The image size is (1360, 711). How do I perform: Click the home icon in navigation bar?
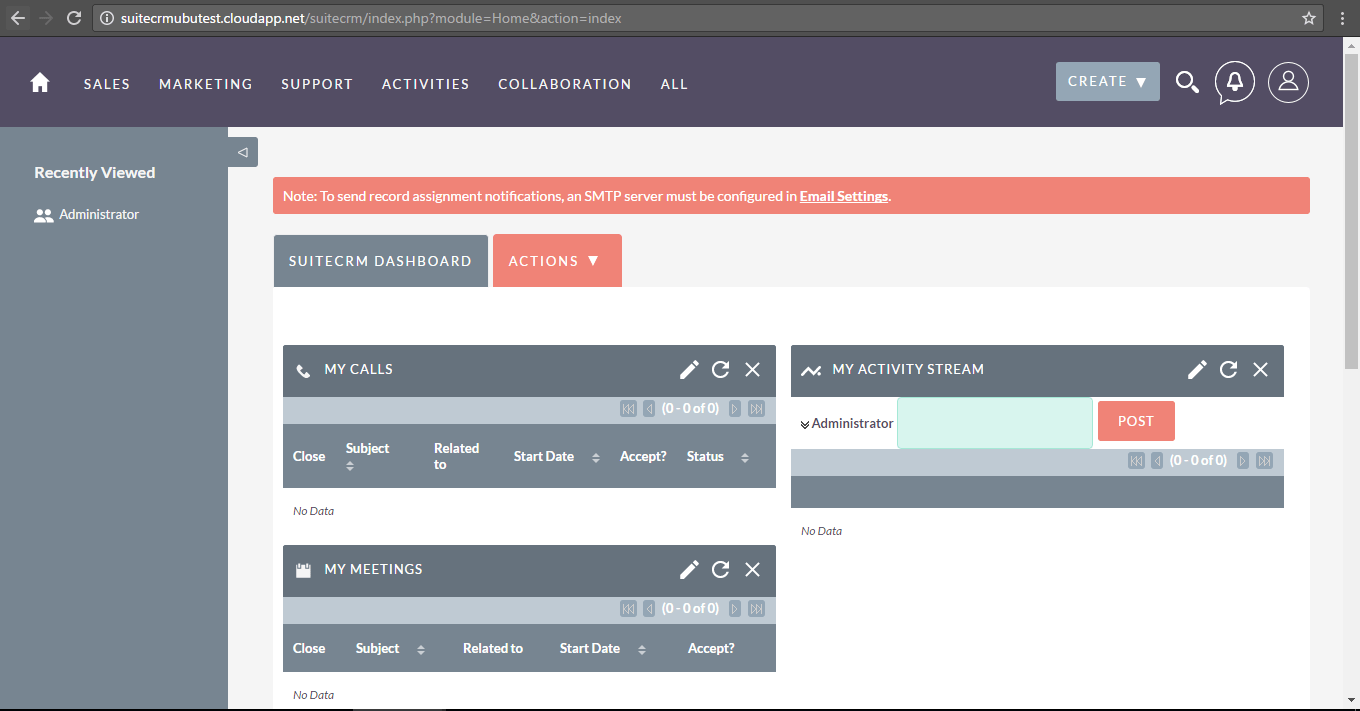(40, 83)
